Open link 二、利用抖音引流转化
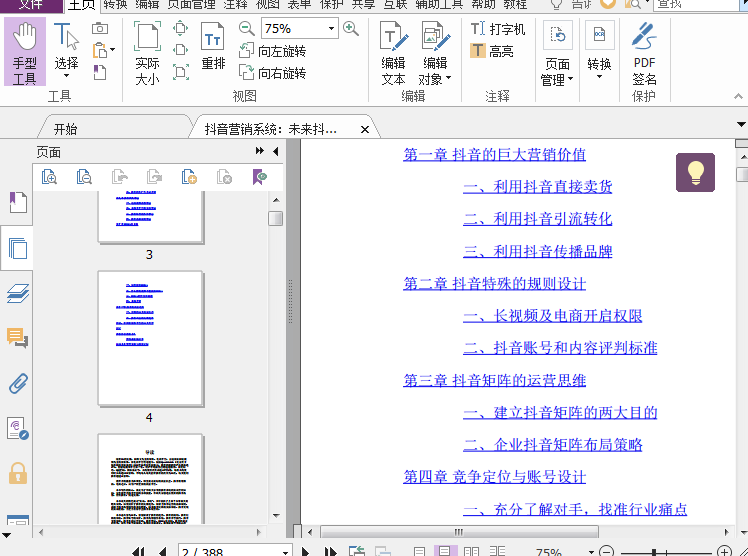The width and height of the screenshot is (748, 556). pos(538,219)
